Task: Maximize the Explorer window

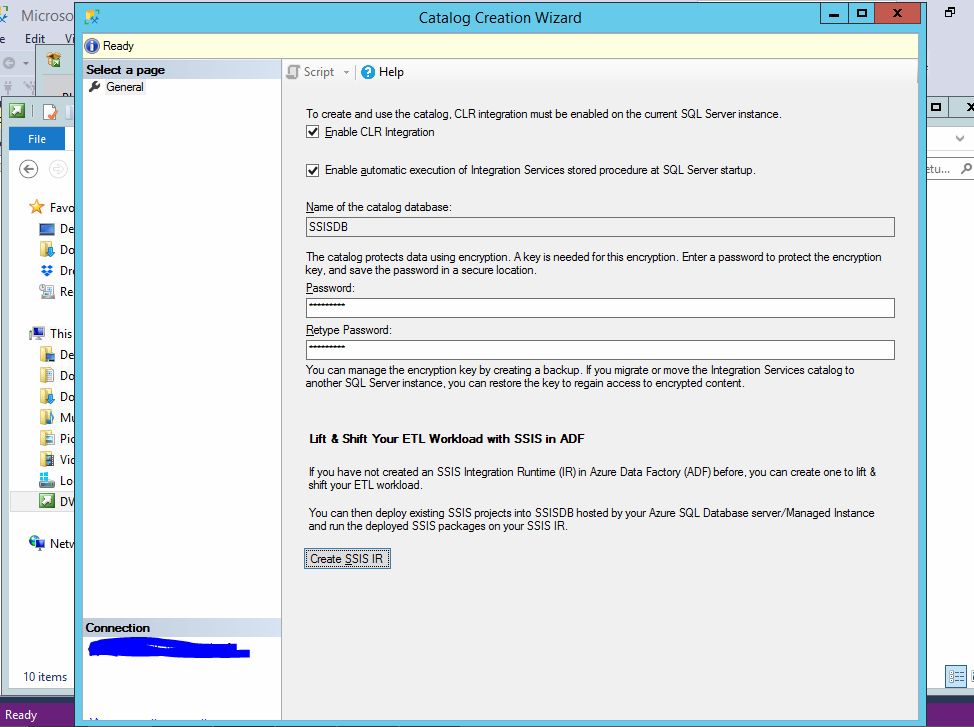Action: [x=936, y=107]
